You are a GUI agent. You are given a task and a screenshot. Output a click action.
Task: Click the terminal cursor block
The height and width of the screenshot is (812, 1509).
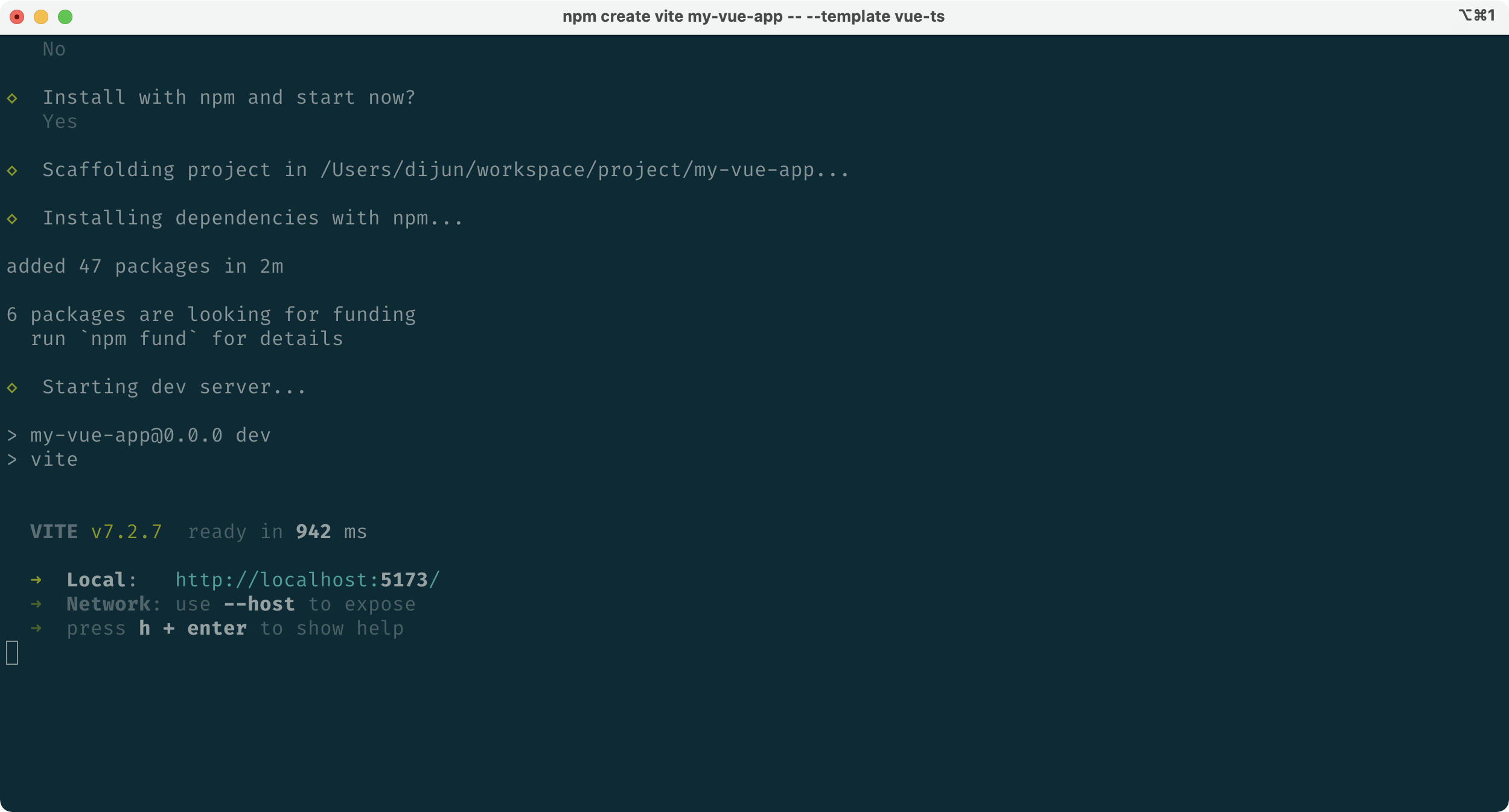[x=12, y=653]
